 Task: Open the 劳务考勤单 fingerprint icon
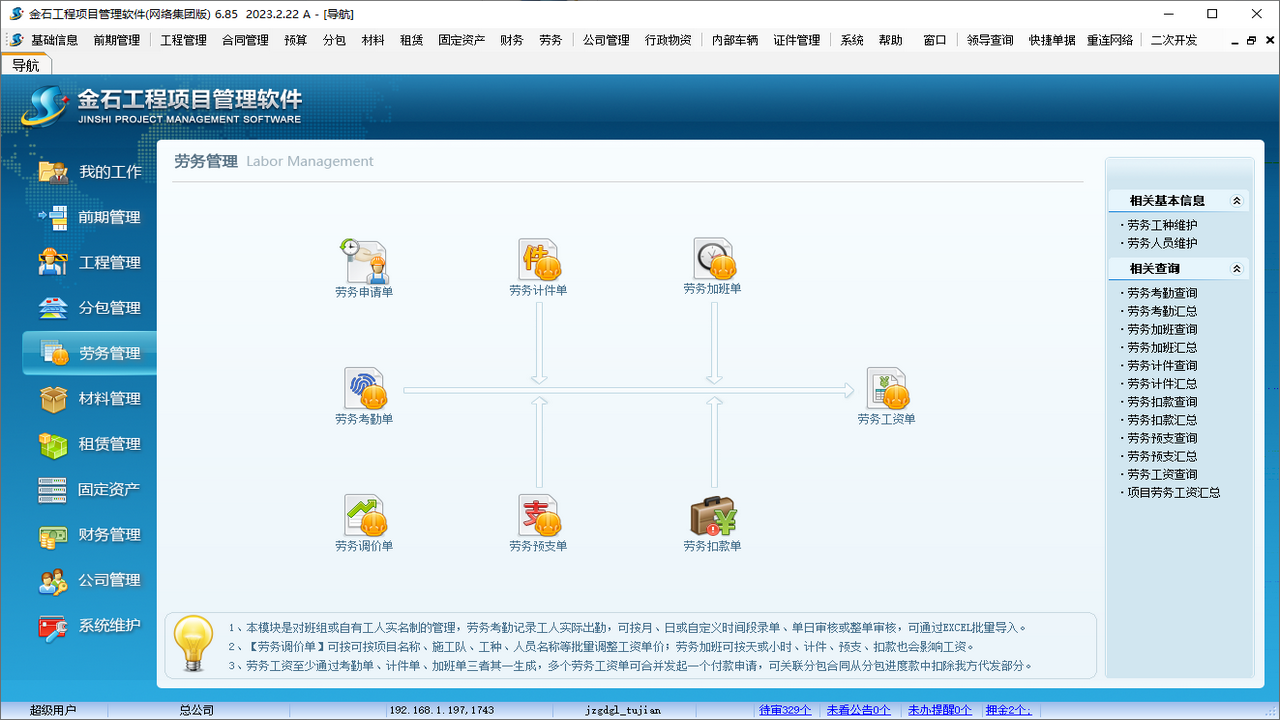(364, 390)
